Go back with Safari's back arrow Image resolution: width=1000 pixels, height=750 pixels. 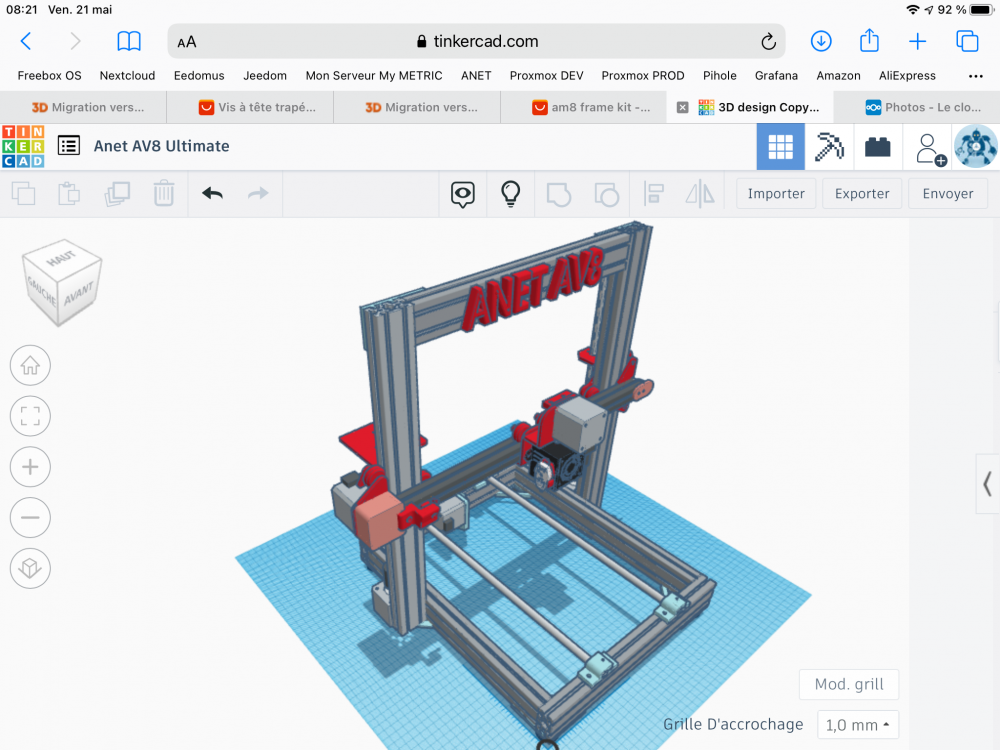(x=26, y=41)
